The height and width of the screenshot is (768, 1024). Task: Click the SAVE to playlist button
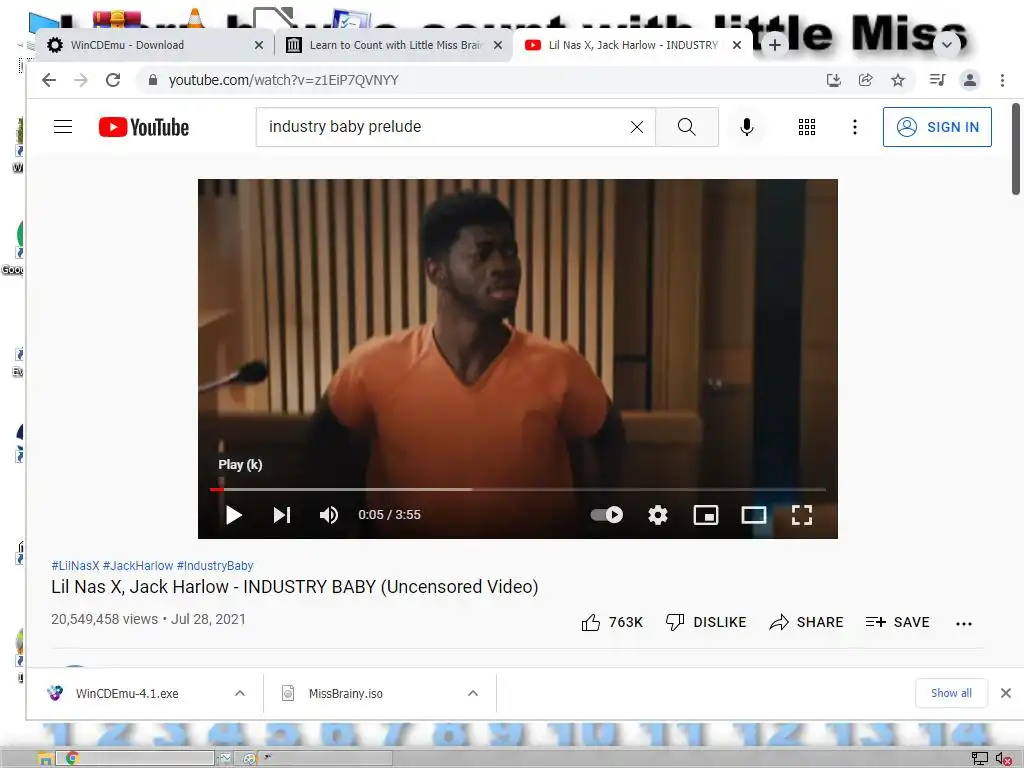pyautogui.click(x=897, y=622)
